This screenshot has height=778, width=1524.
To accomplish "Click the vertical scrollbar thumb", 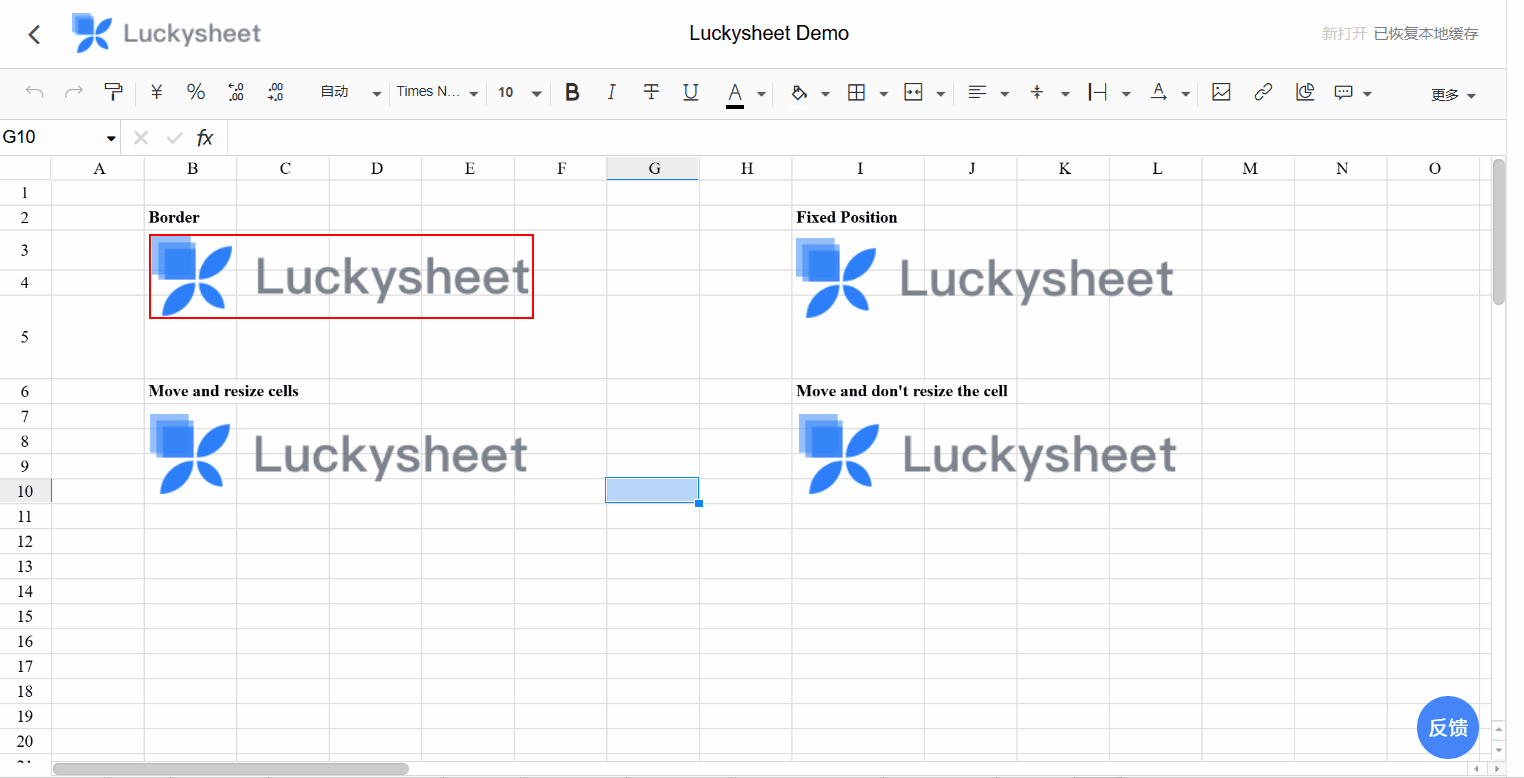I will point(1498,231).
